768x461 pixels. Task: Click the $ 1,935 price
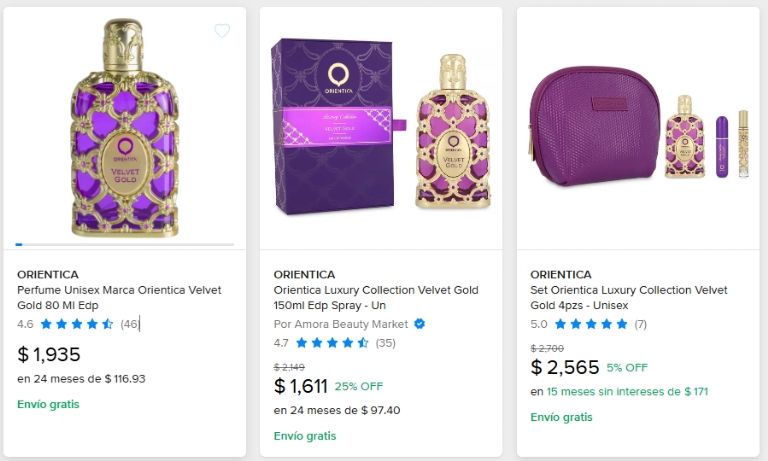[x=49, y=354]
